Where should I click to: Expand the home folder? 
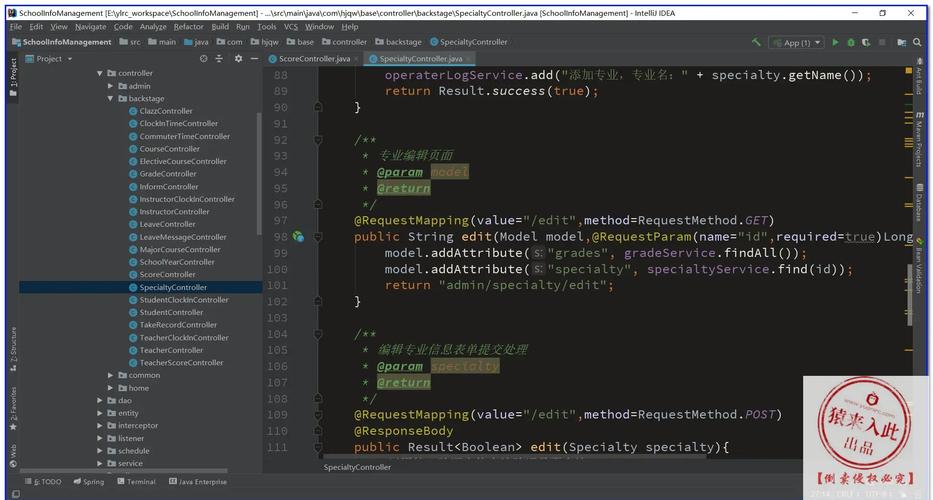point(110,388)
